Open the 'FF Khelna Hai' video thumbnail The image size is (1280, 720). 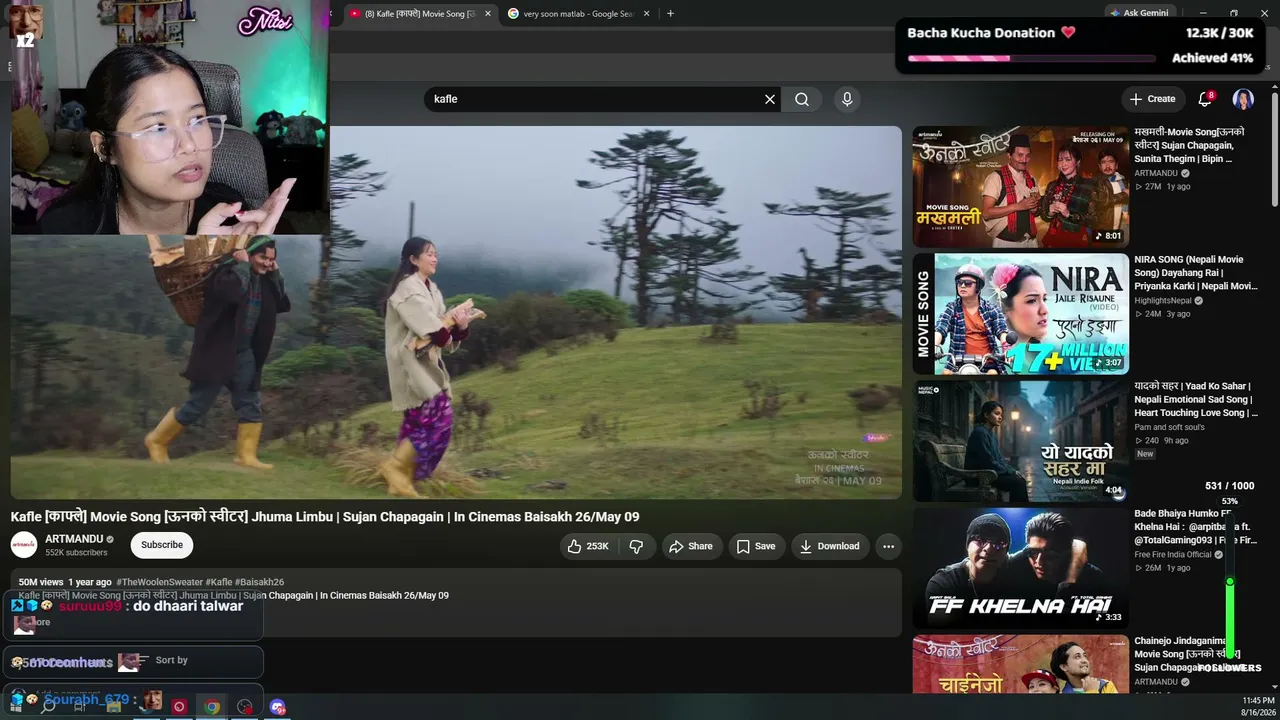[1020, 568]
